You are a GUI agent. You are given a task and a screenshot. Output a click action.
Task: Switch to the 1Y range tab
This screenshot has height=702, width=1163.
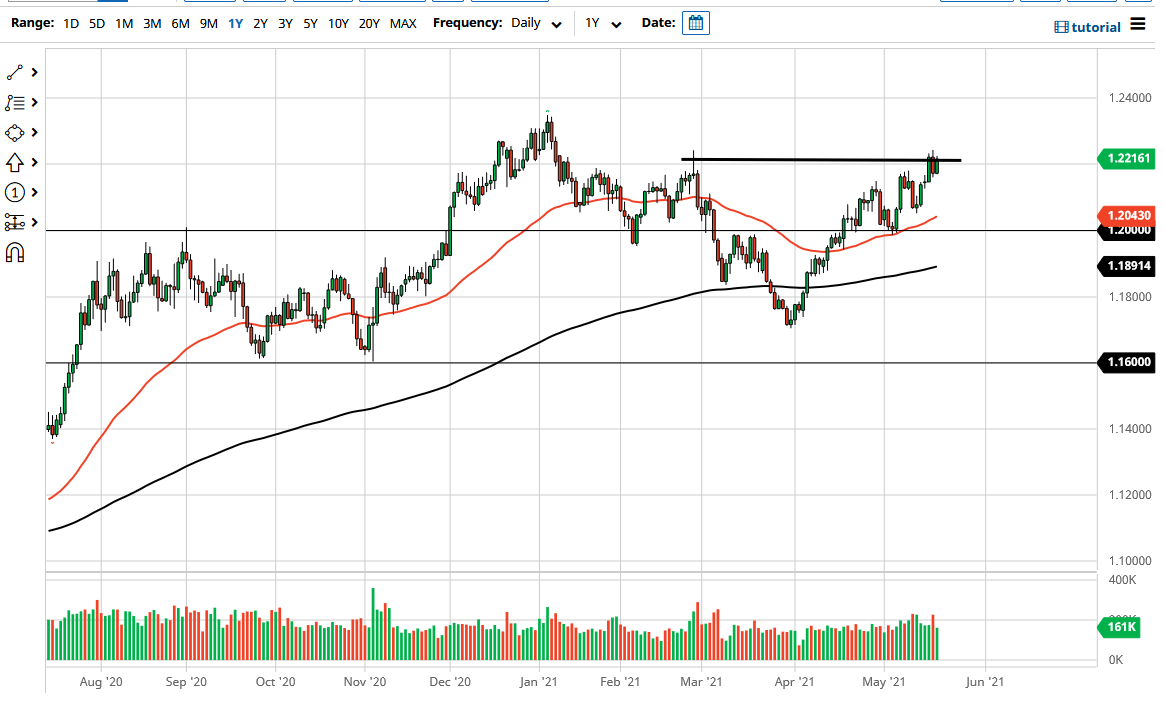[x=234, y=23]
